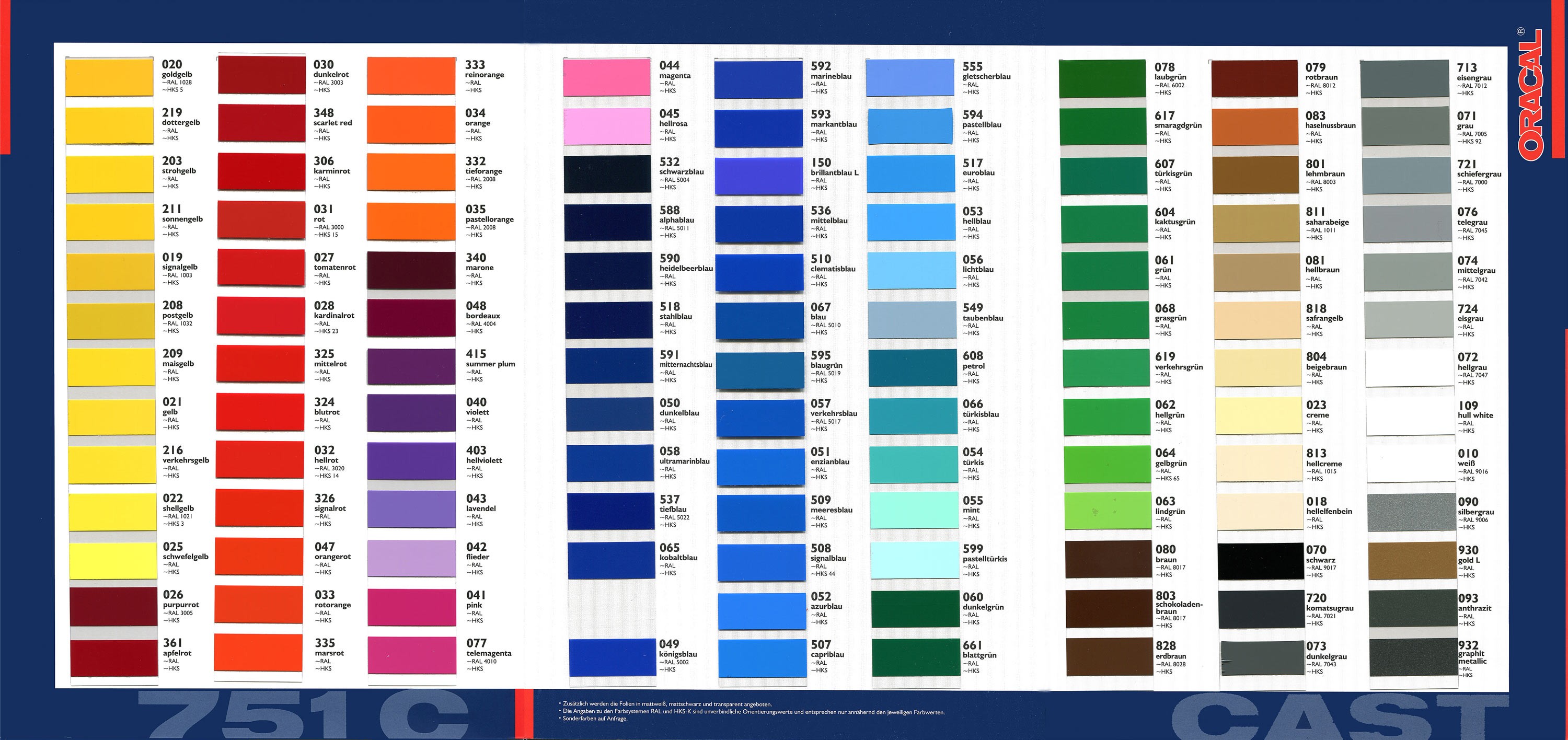The width and height of the screenshot is (1568, 740).
Task: Pick the 070 schwarz swatch
Action: [1260, 562]
